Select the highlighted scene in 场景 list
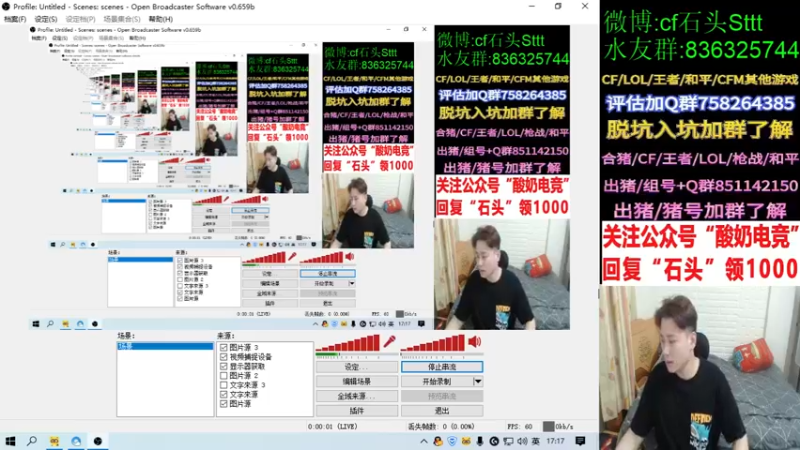The height and width of the screenshot is (450, 800). click(165, 346)
